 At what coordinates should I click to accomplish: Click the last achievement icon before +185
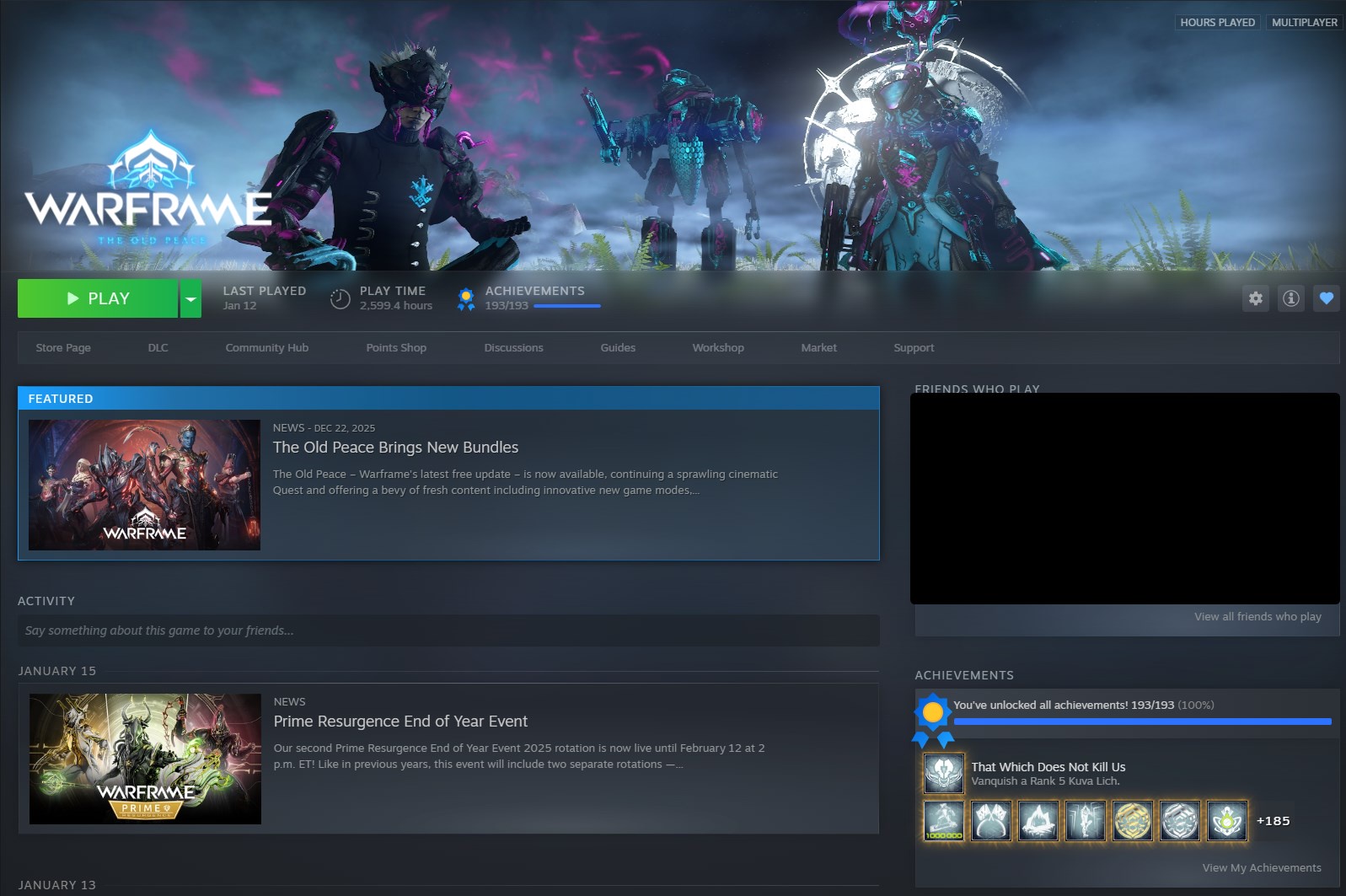click(x=1226, y=821)
